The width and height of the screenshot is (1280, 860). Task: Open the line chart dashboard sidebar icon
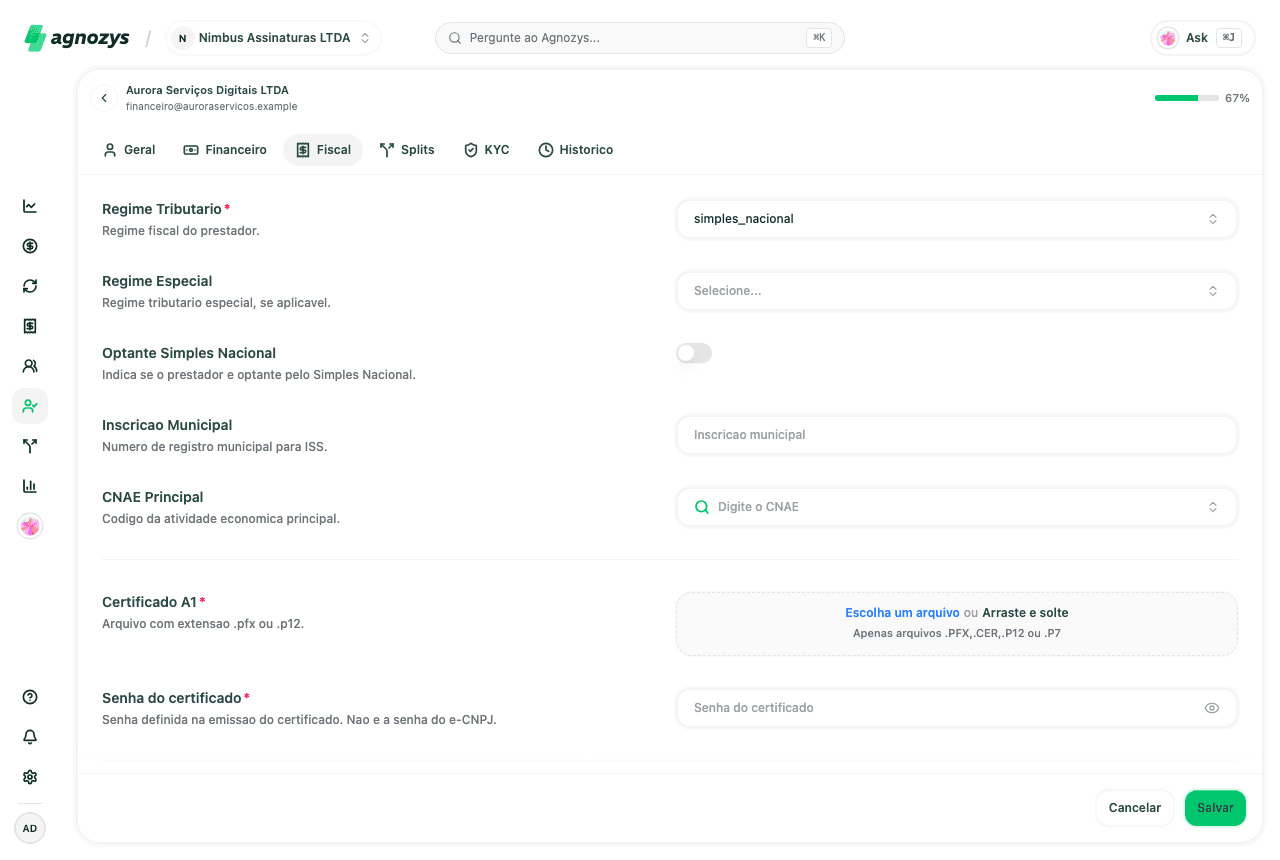point(30,206)
